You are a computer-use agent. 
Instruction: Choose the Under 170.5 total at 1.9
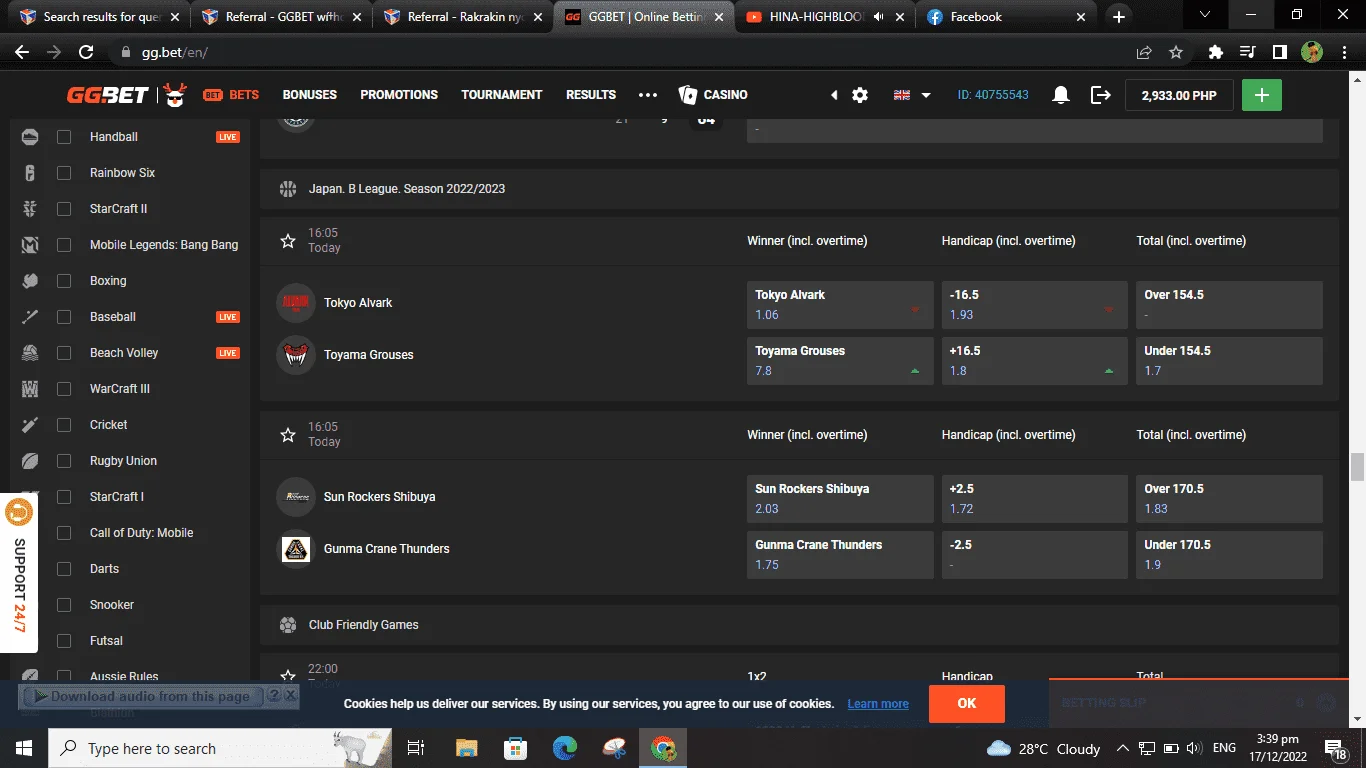click(1230, 555)
